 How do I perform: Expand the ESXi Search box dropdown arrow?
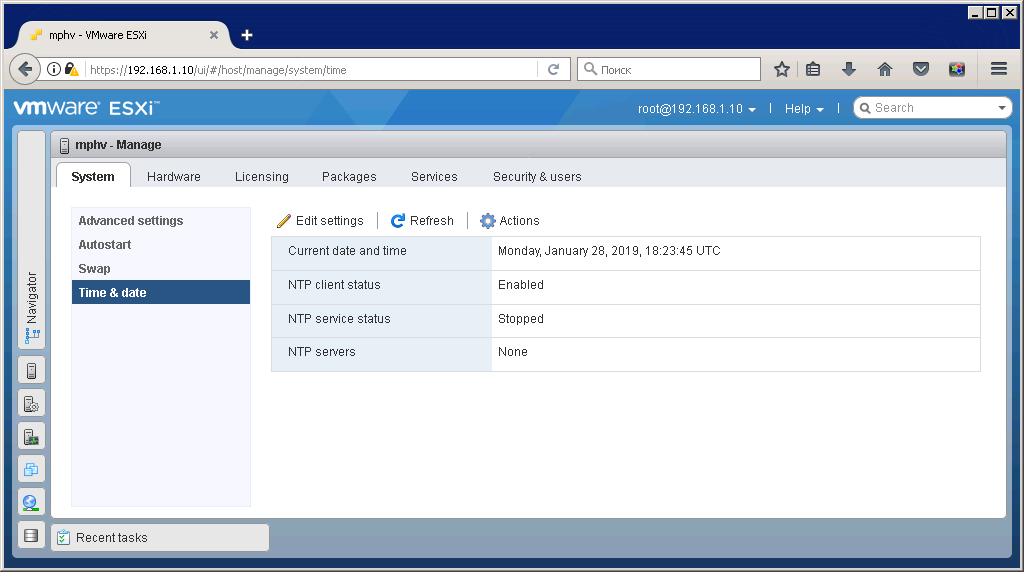point(1002,108)
